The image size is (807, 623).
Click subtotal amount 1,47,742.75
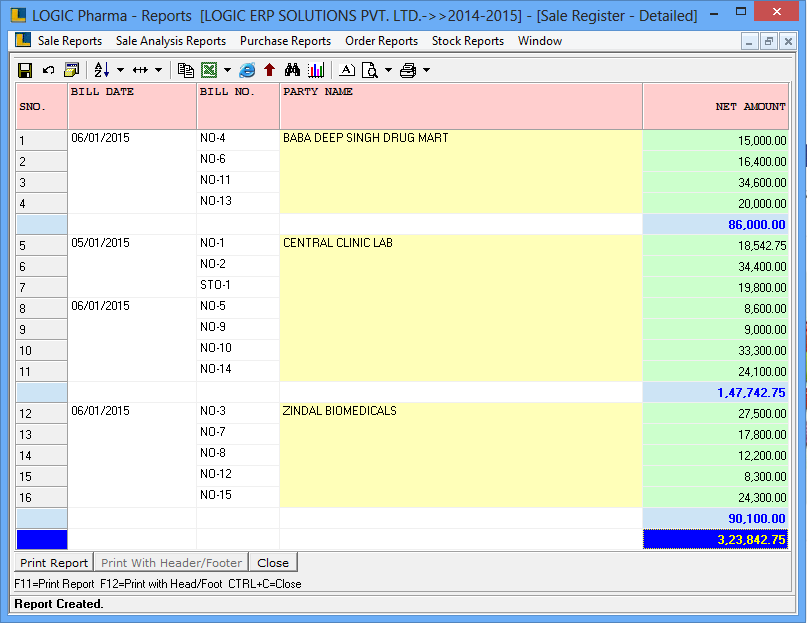pos(751,393)
